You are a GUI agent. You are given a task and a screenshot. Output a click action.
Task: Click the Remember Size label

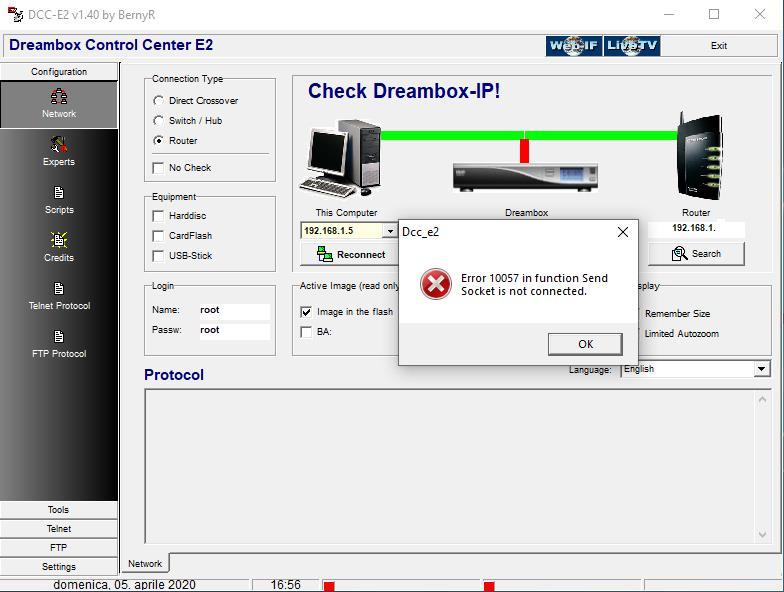tap(677, 314)
